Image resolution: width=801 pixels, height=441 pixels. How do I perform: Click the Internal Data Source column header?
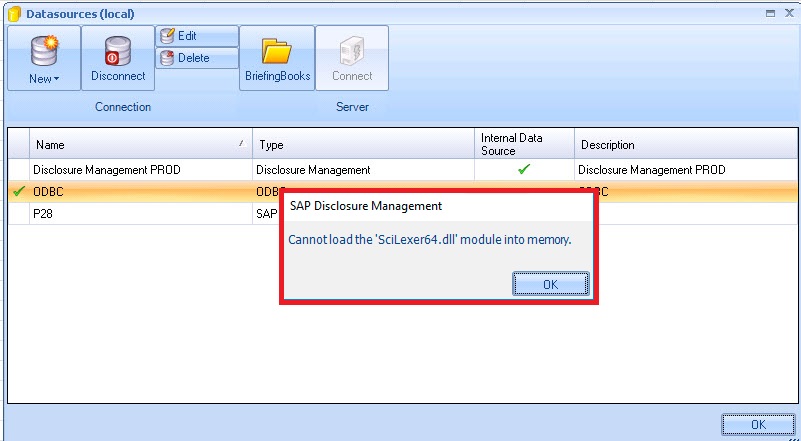(525, 145)
